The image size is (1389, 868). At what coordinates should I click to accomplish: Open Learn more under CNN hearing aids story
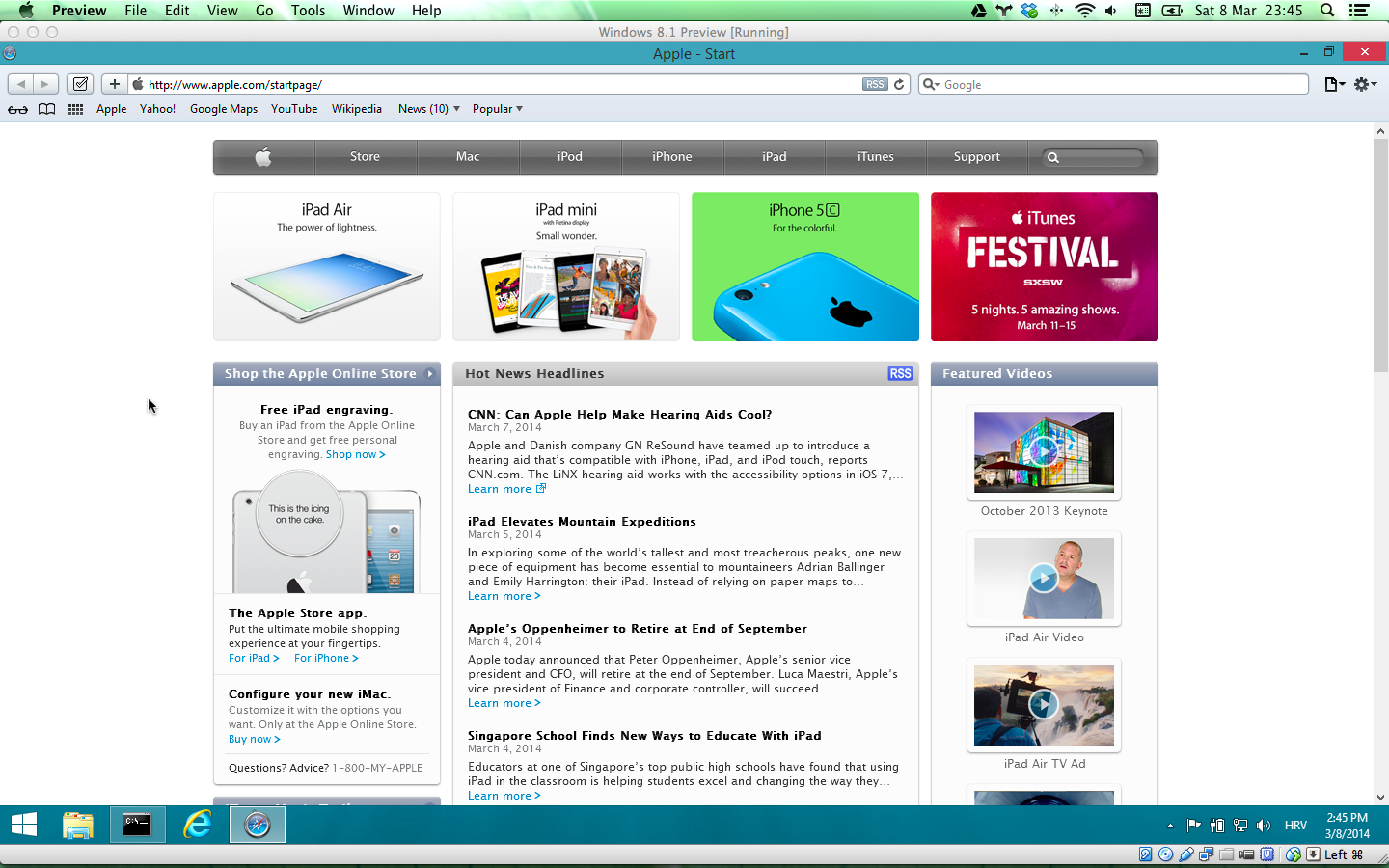tap(506, 489)
